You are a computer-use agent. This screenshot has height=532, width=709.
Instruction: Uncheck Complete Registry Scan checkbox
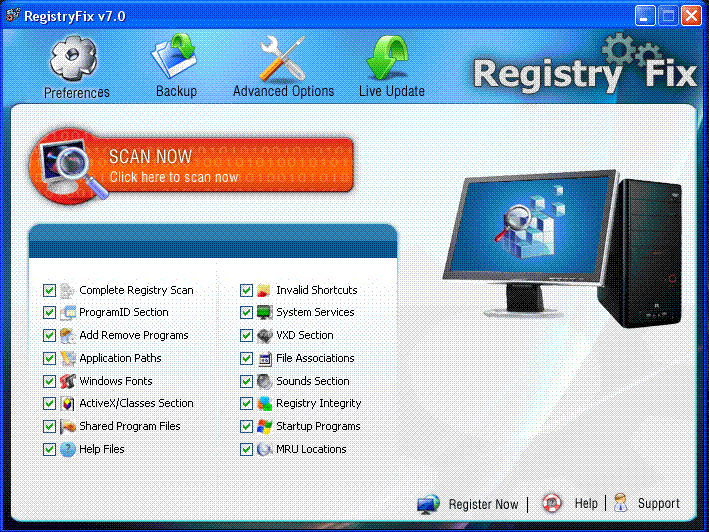click(x=49, y=290)
